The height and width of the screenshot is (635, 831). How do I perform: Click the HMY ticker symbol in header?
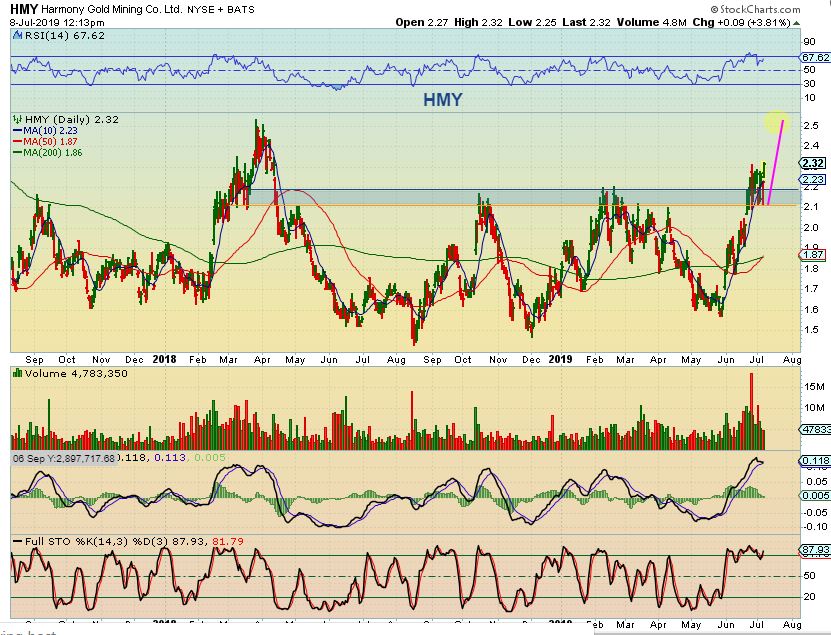click(x=24, y=9)
